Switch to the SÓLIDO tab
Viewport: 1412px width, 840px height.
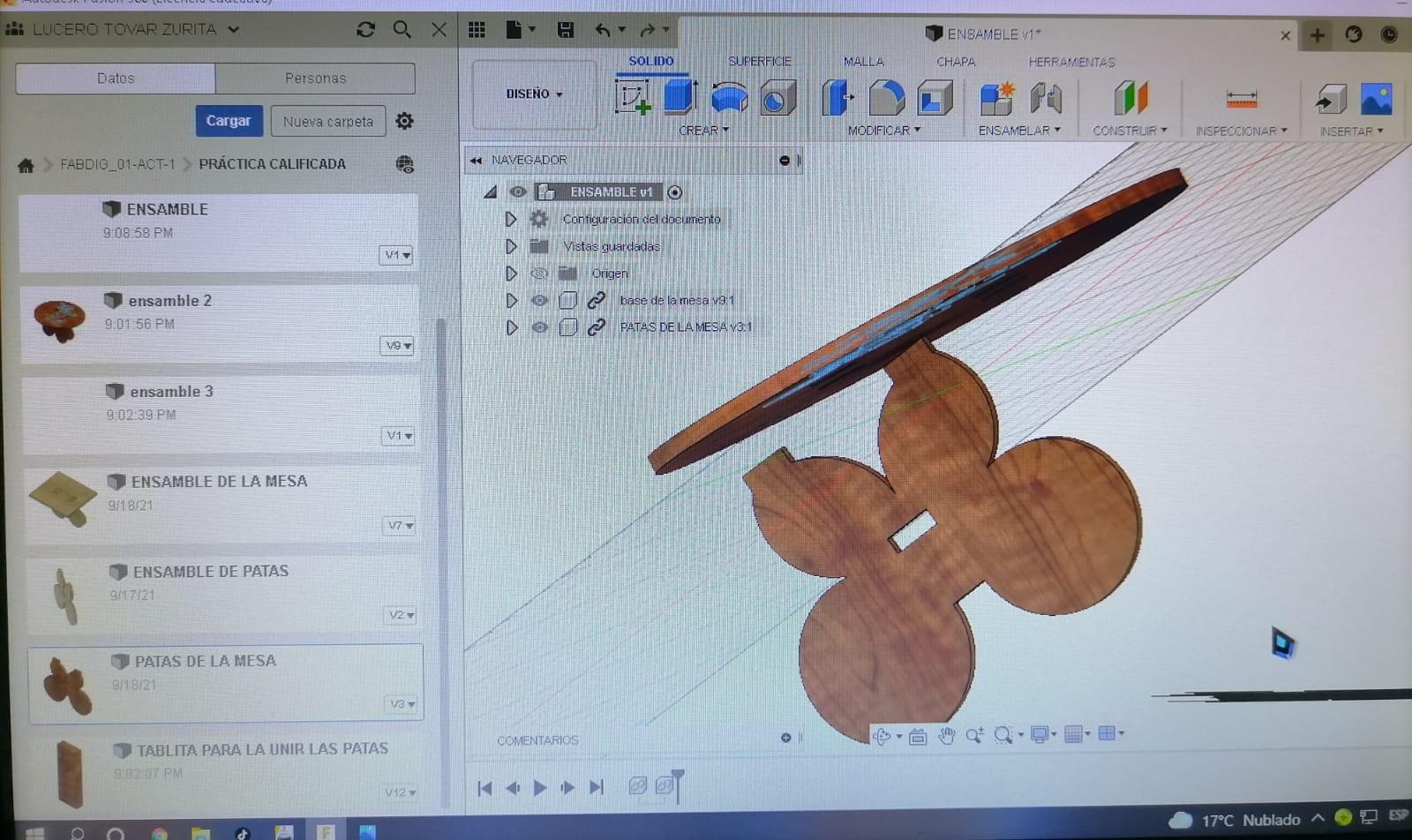[x=650, y=61]
